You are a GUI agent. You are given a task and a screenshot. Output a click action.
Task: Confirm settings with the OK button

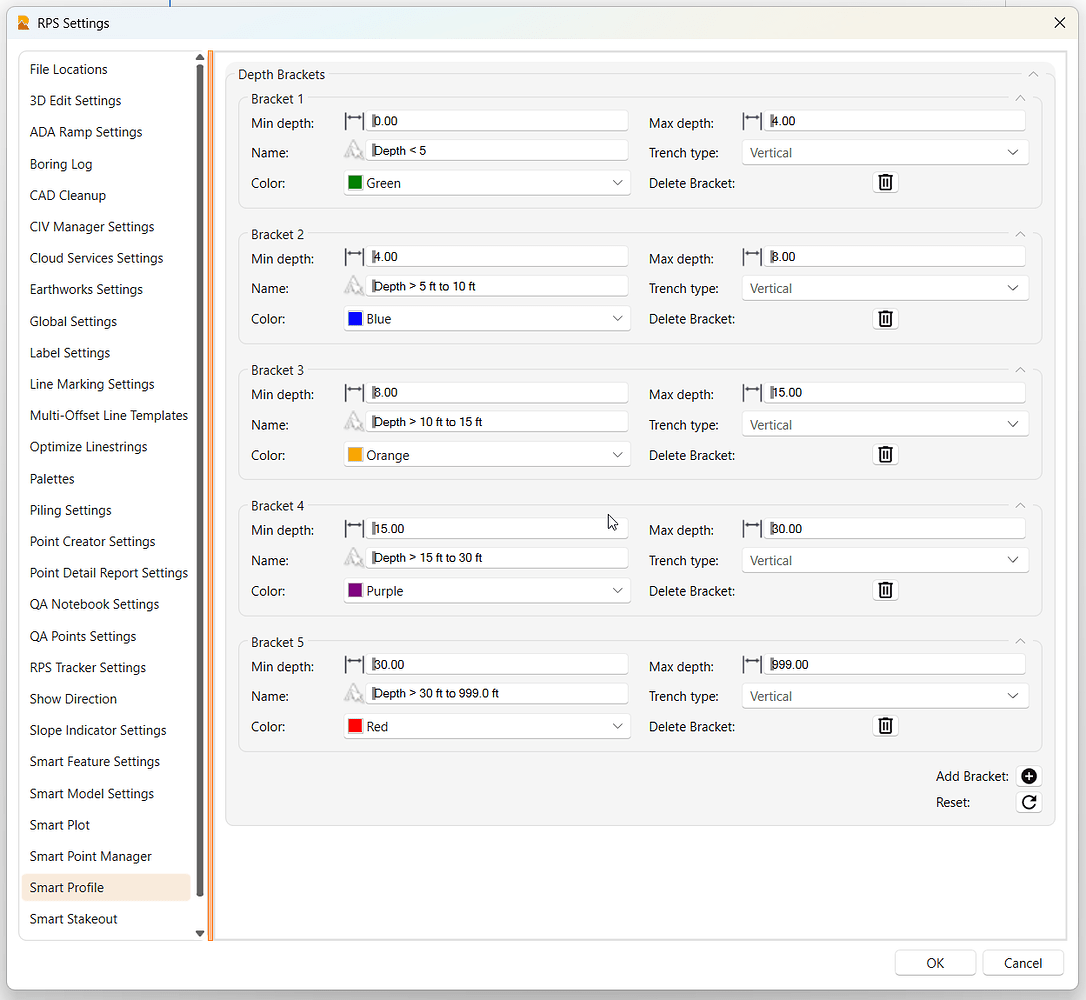935,963
